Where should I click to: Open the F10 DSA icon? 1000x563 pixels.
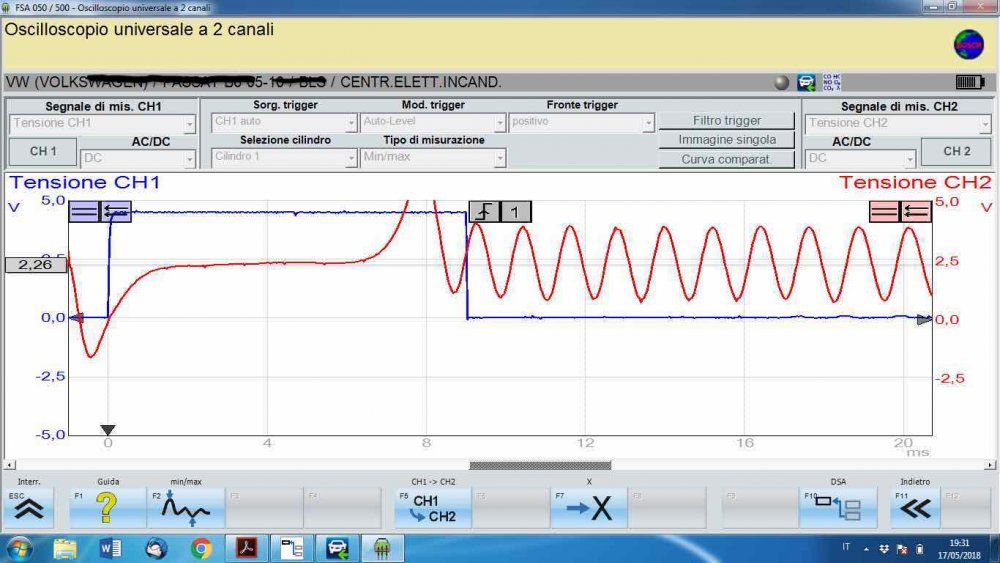point(837,508)
